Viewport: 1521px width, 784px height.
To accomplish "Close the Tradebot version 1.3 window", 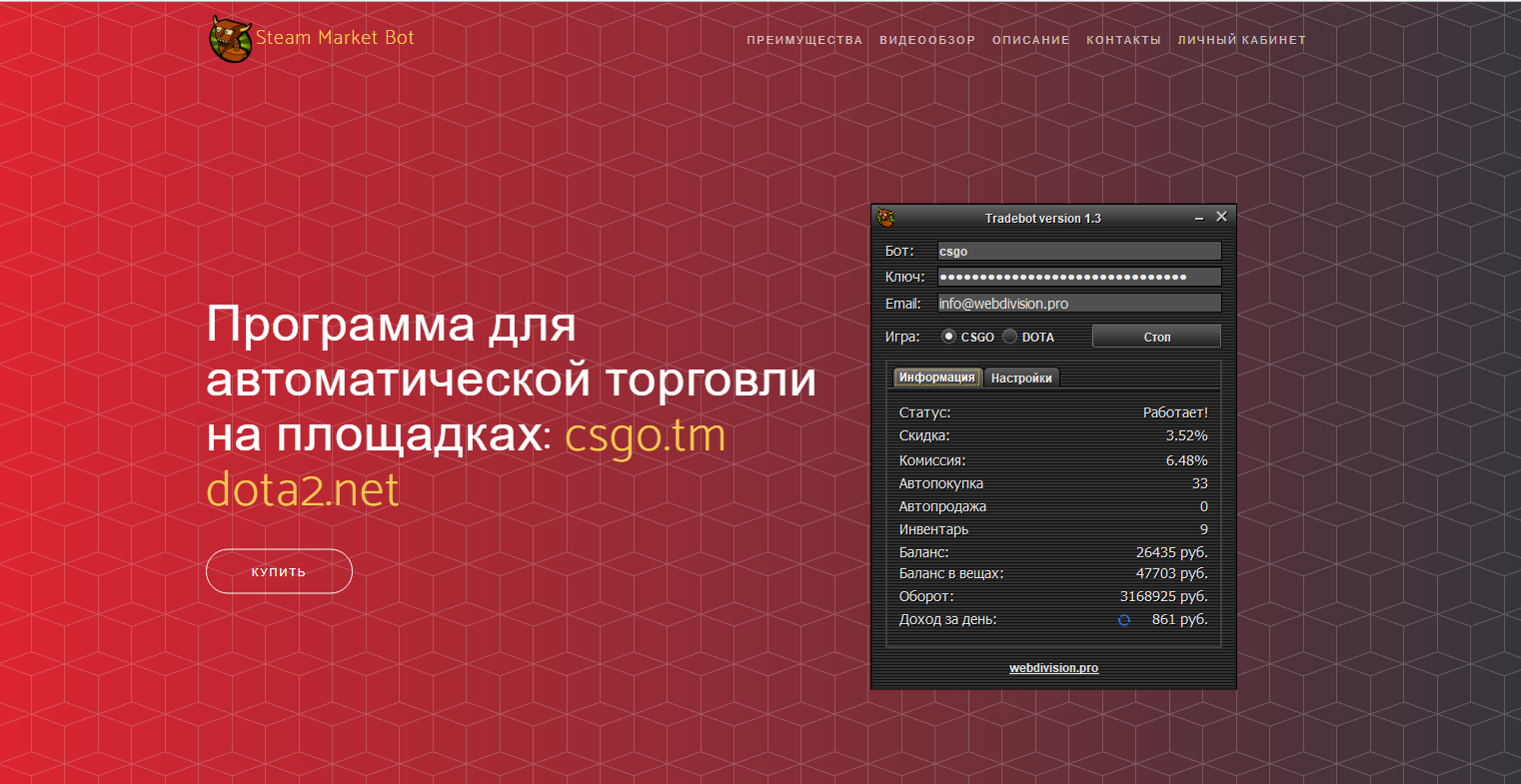I will pos(1221,217).
